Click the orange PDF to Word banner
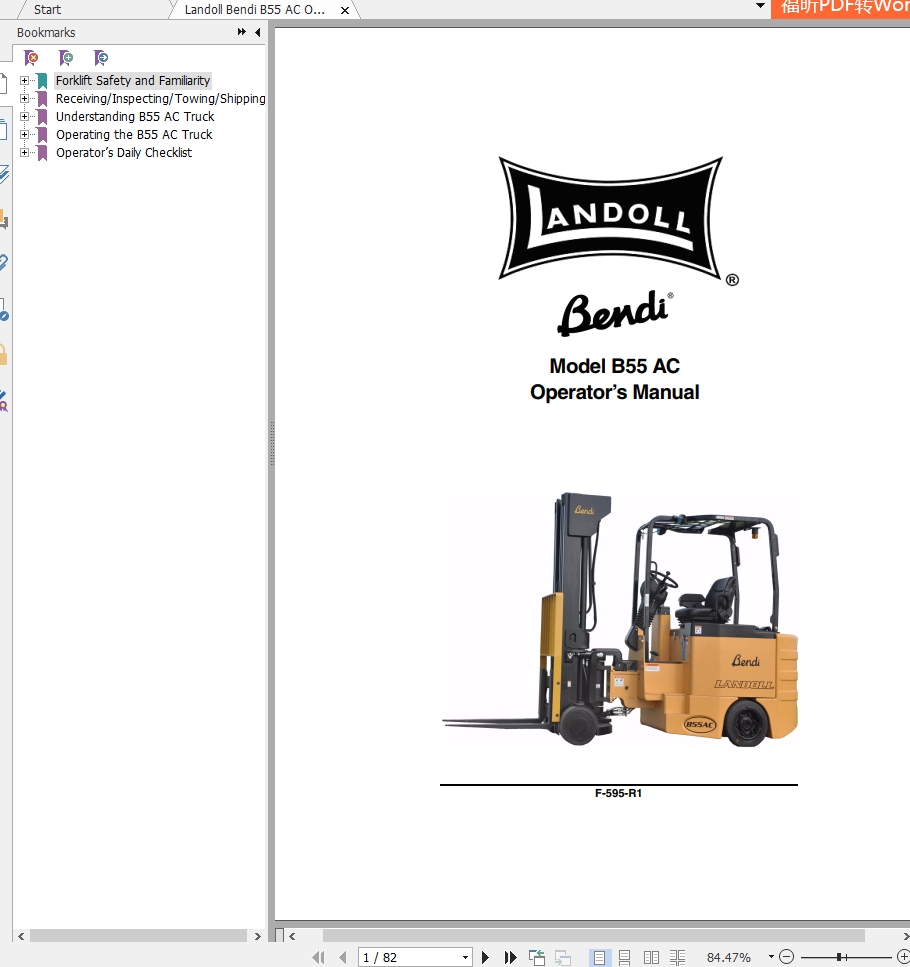The height and width of the screenshot is (967, 910). (840, 9)
